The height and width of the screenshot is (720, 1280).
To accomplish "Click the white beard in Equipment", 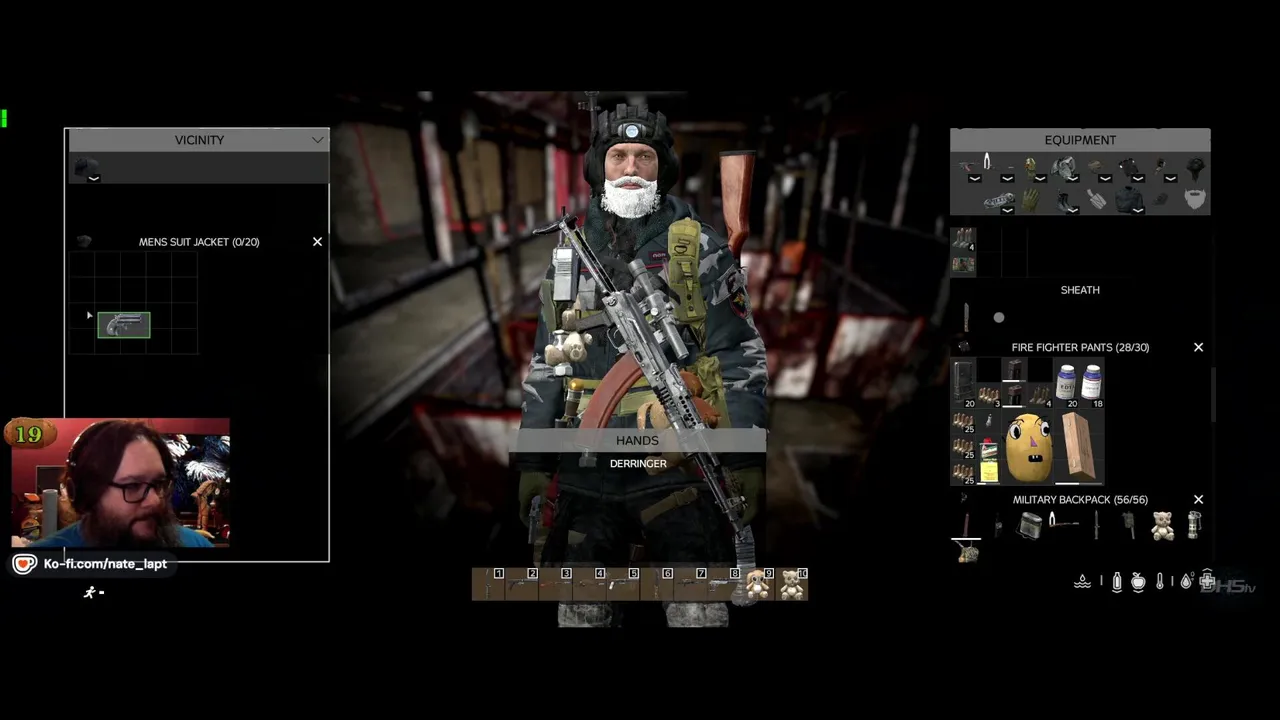I will coord(1194,199).
